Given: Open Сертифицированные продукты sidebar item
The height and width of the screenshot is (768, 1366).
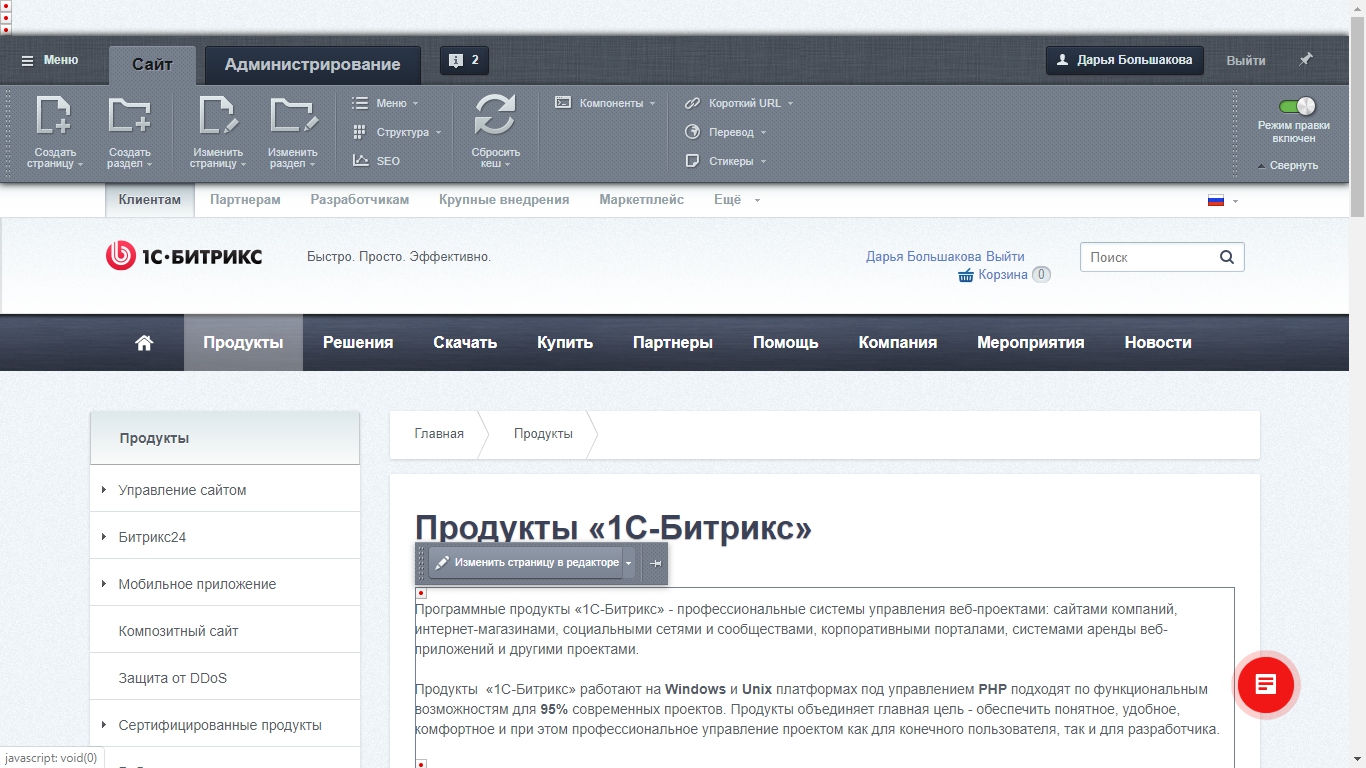Looking at the screenshot, I should [225, 725].
